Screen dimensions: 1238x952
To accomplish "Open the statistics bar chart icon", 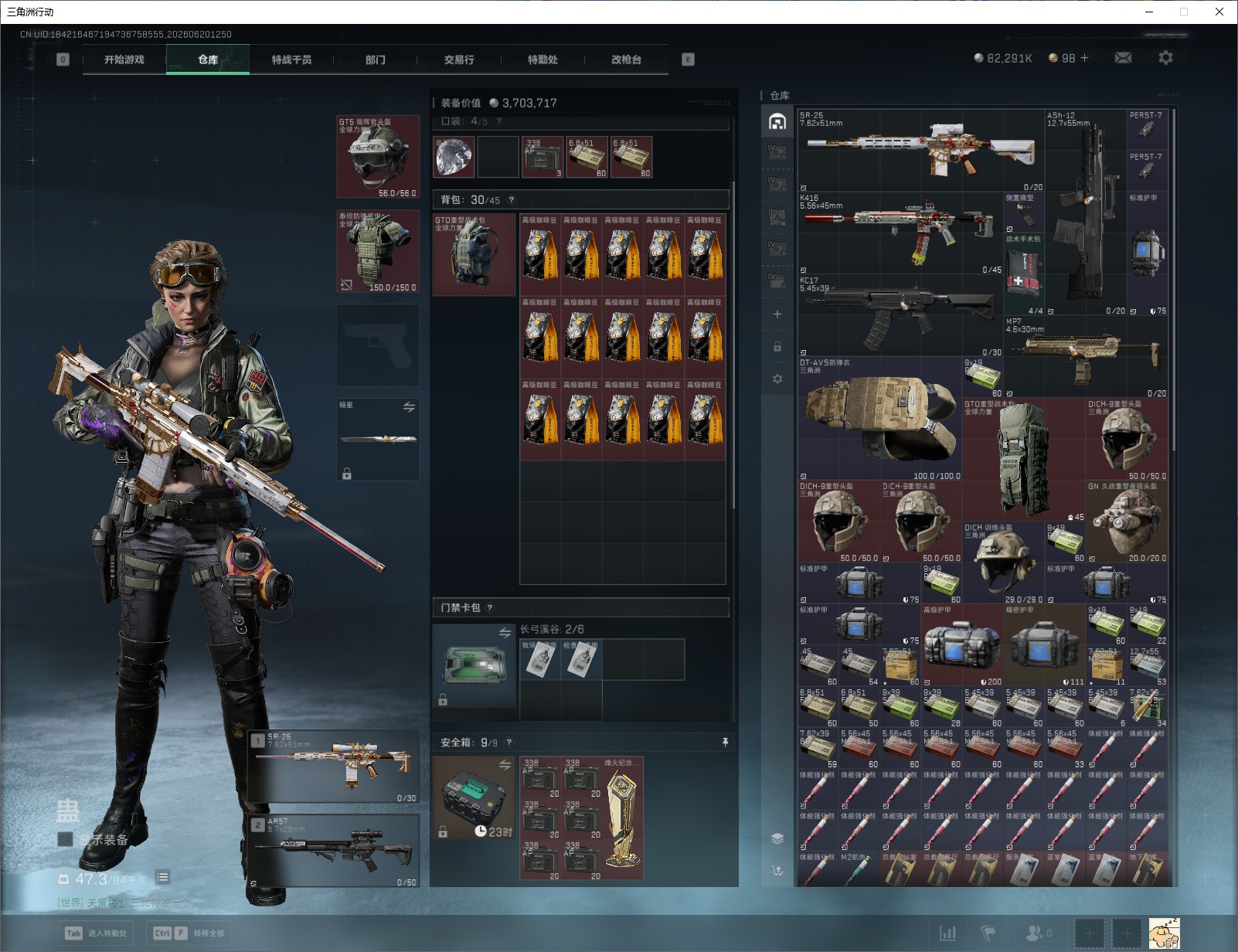I will point(947,933).
